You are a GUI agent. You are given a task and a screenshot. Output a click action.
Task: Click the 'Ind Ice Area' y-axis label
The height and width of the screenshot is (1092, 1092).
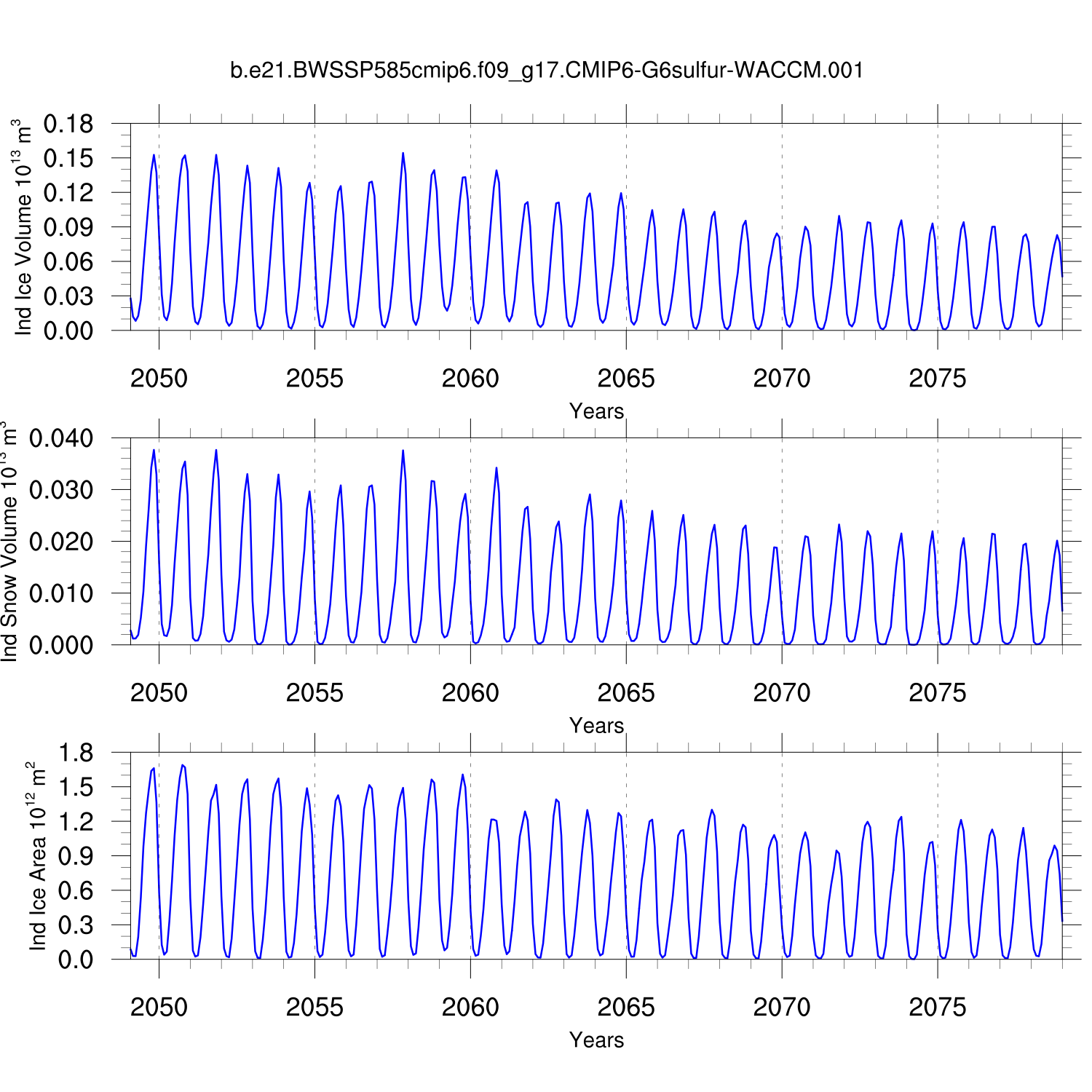coord(36,856)
